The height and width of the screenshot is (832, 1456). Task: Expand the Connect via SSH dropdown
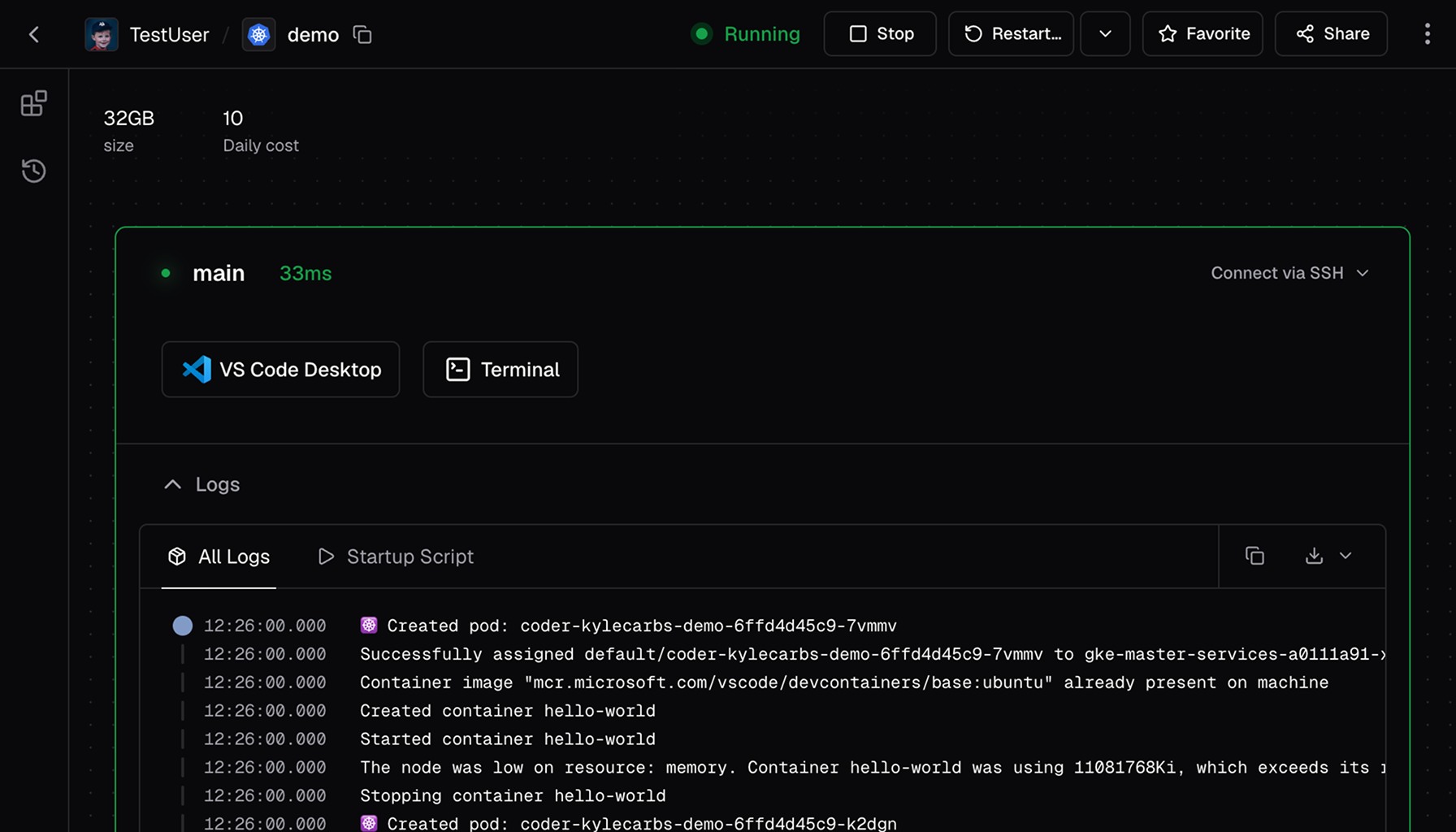(1289, 273)
